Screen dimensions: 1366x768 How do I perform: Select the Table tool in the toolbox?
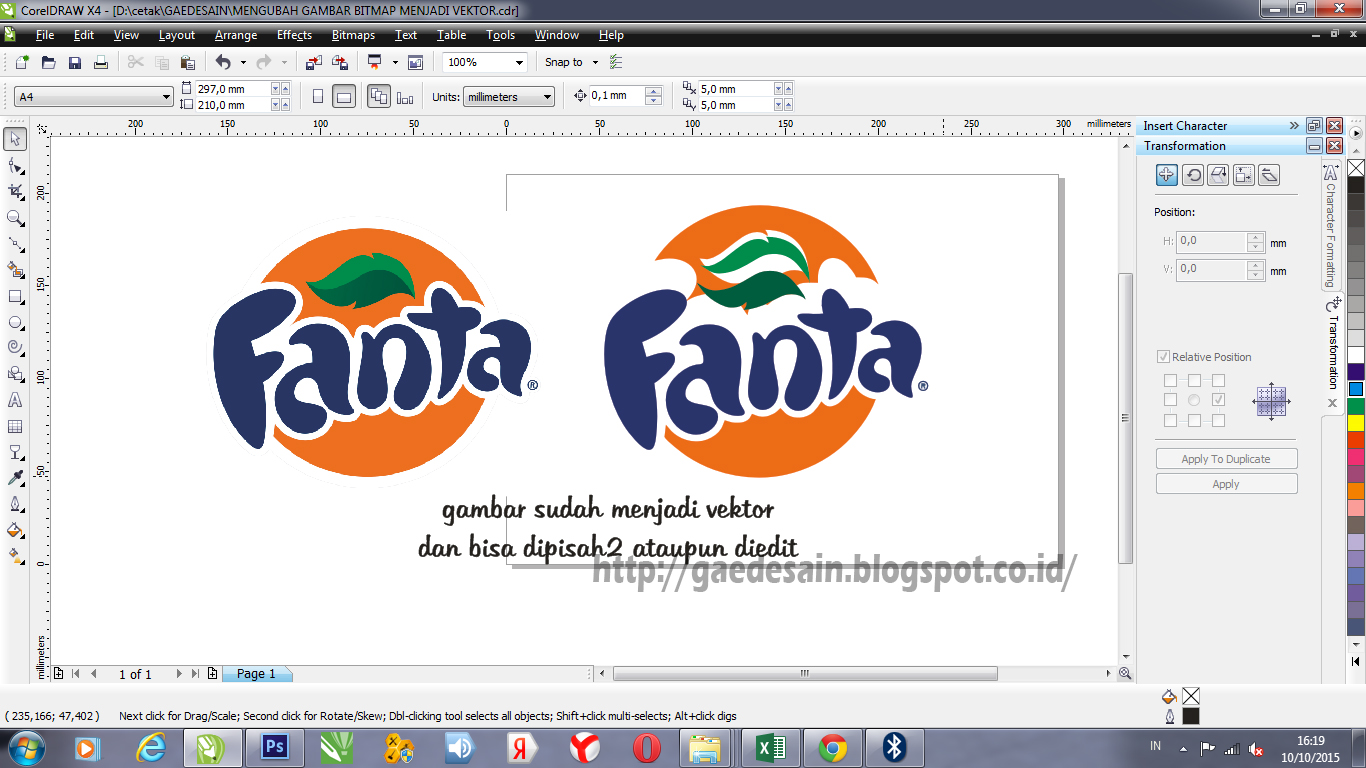point(15,426)
